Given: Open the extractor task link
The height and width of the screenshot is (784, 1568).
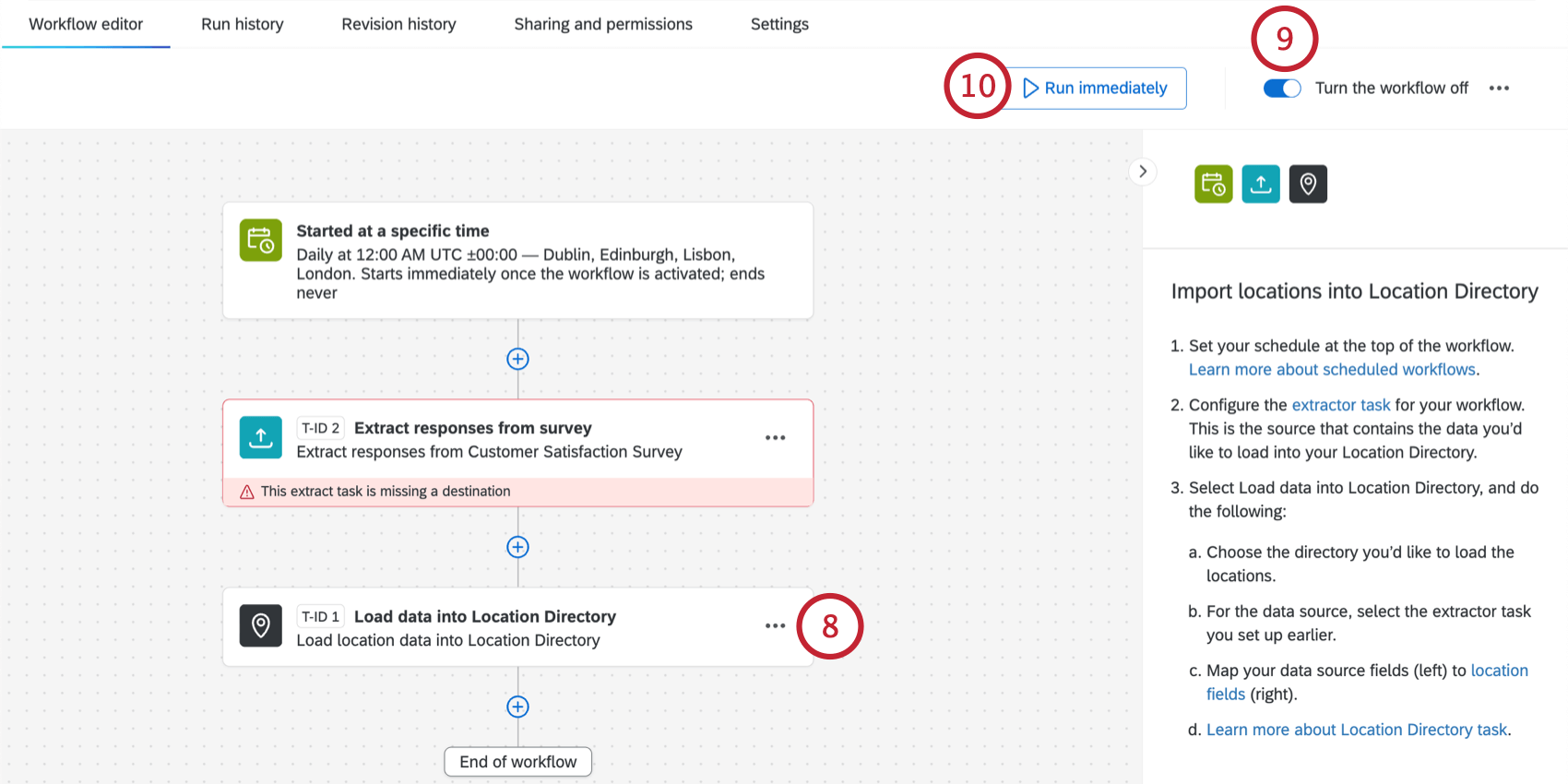Looking at the screenshot, I should click(x=1340, y=405).
